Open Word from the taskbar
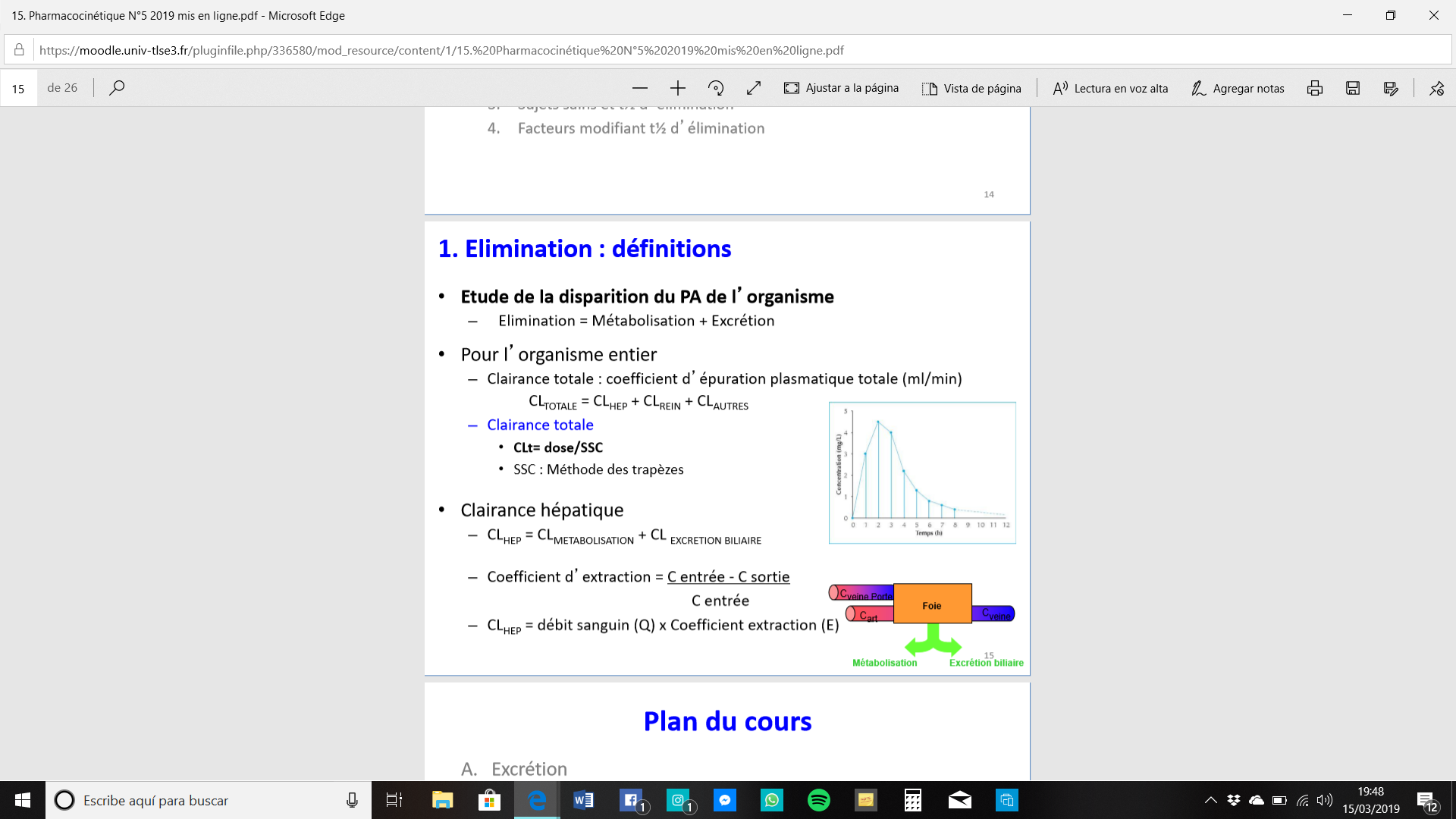 (583, 800)
